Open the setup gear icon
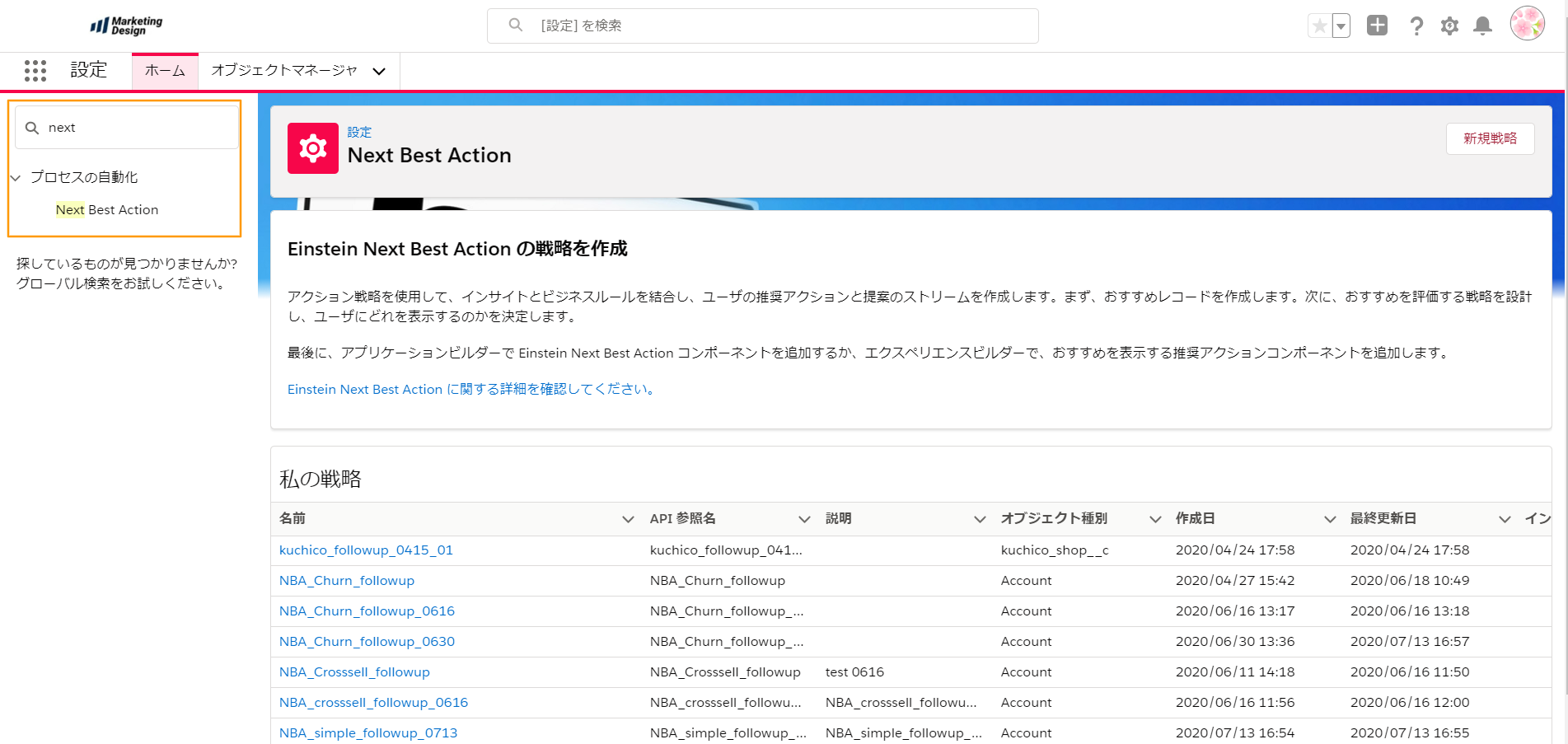Image resolution: width=1568 pixels, height=744 pixels. tap(1449, 26)
